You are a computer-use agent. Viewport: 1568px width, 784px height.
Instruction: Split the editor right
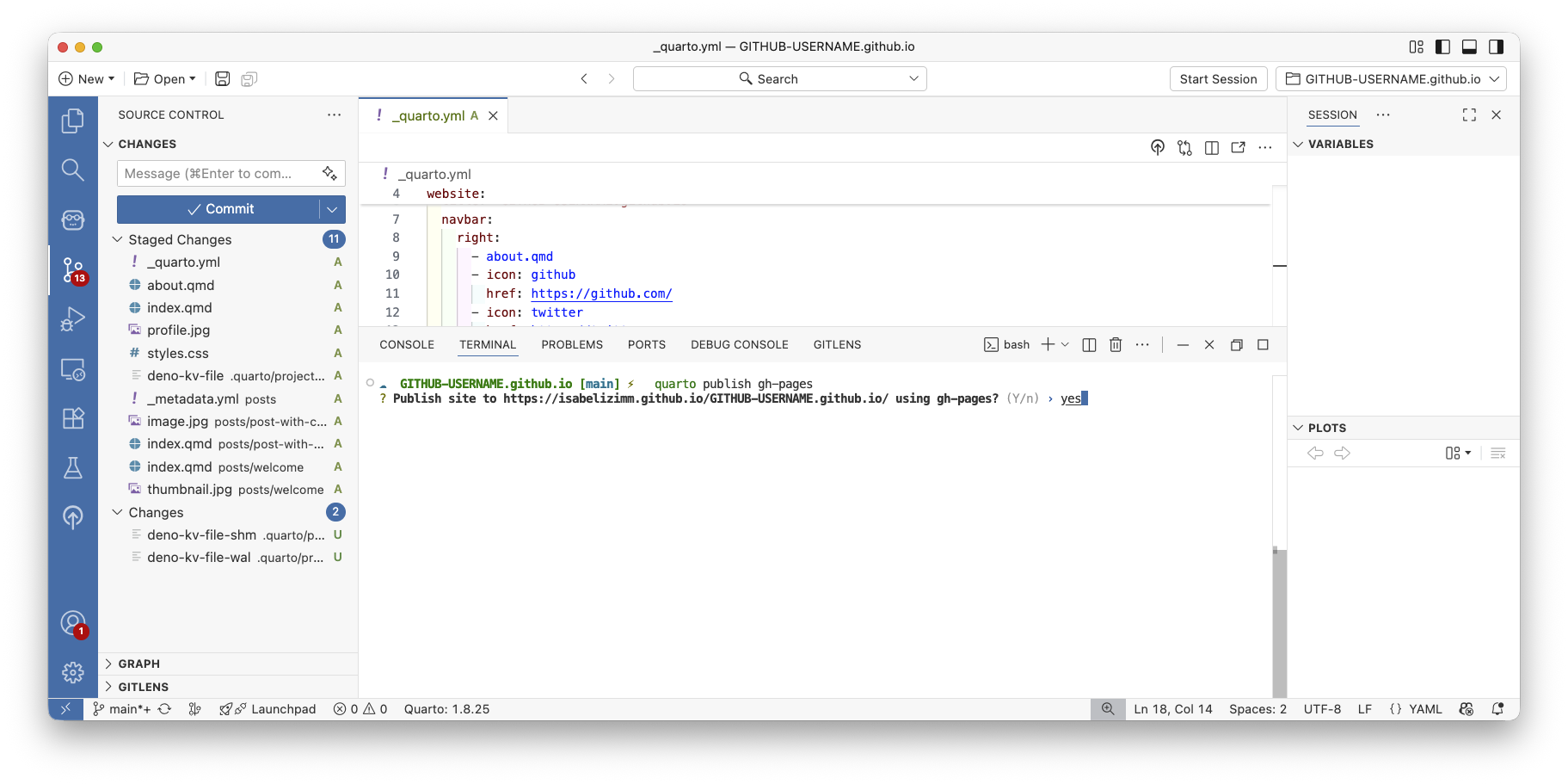pos(1211,148)
